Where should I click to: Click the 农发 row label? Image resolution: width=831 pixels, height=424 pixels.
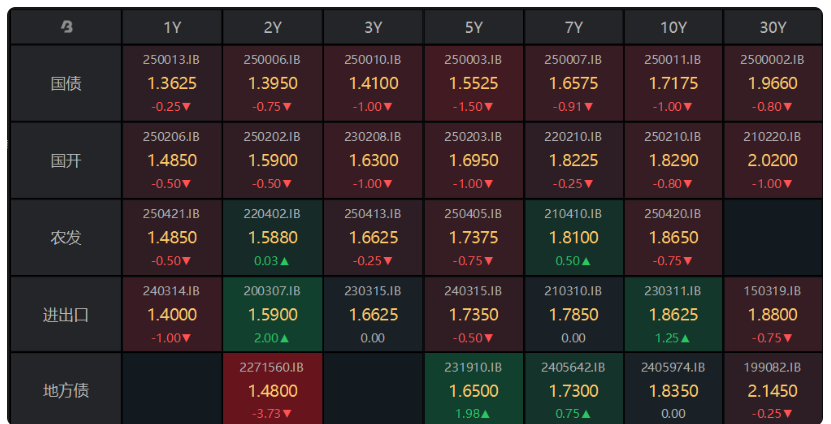point(67,237)
